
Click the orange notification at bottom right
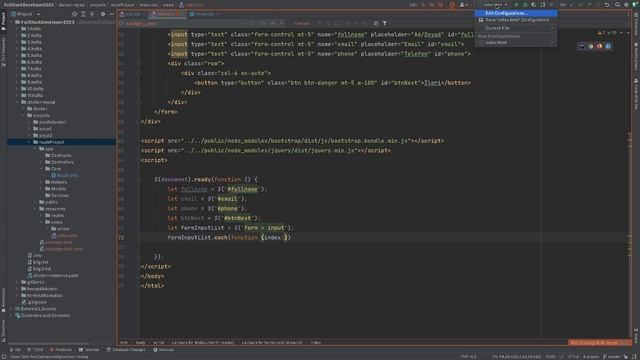[x=600, y=342]
